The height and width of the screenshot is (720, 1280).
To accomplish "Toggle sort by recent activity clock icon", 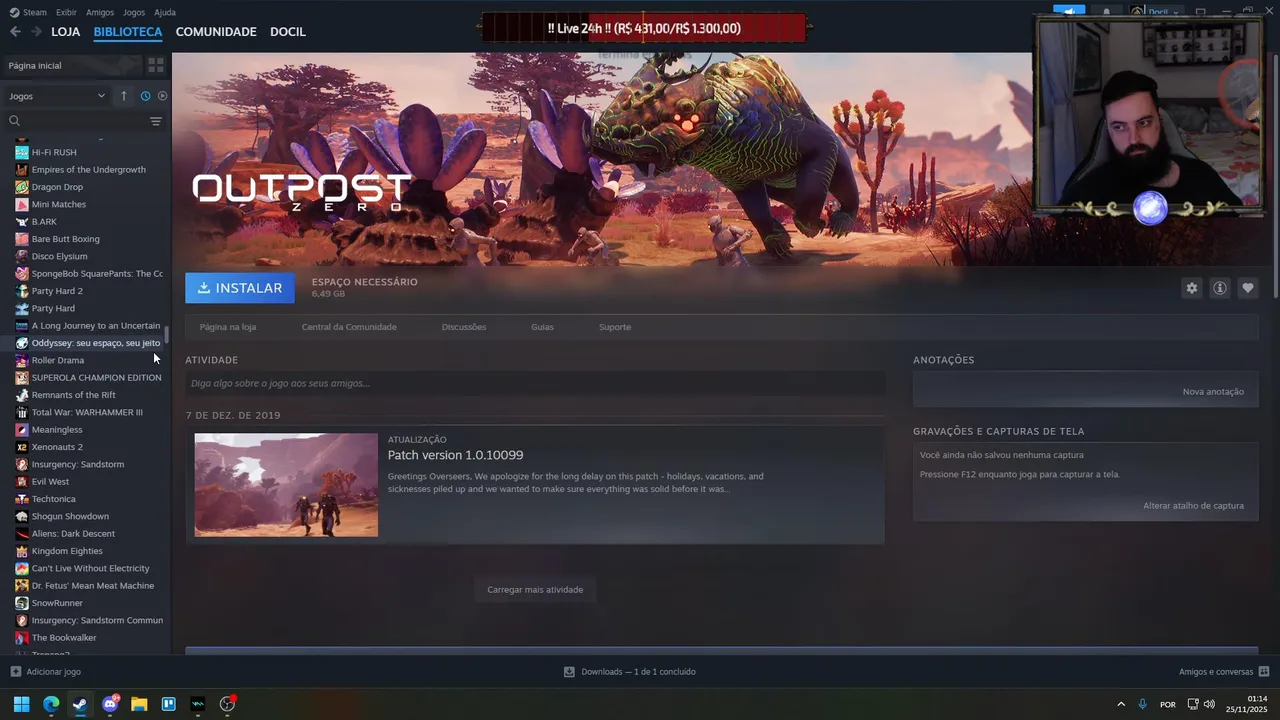I will point(145,96).
